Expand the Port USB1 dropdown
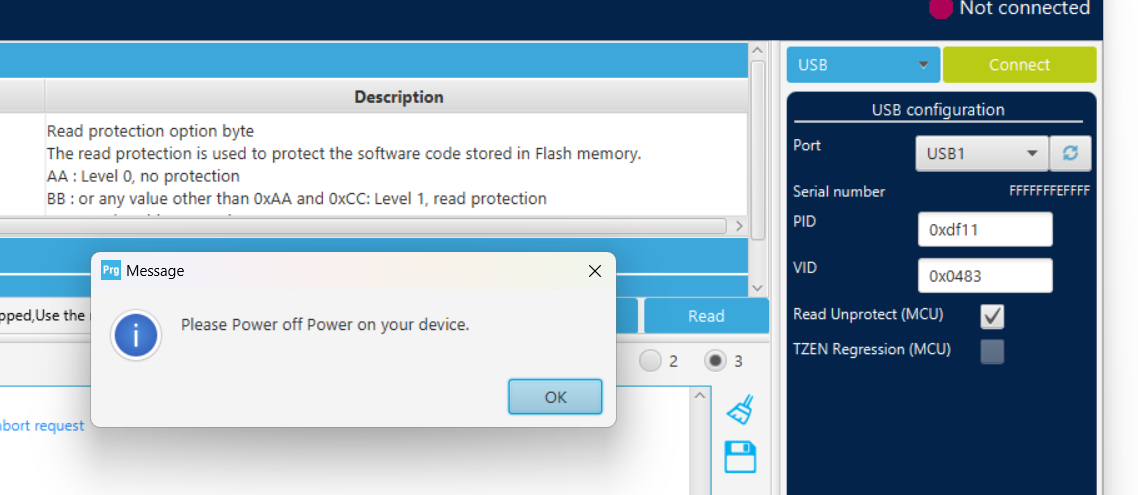Viewport: 1138px width, 495px height. pyautogui.click(x=981, y=154)
